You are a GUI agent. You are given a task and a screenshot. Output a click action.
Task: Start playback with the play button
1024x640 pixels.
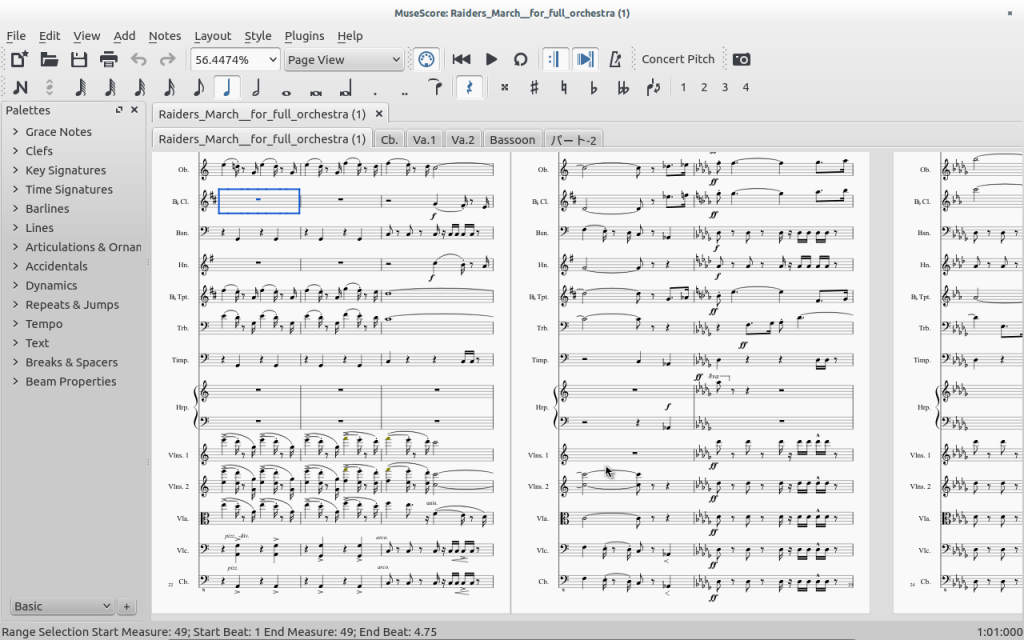tap(491, 59)
